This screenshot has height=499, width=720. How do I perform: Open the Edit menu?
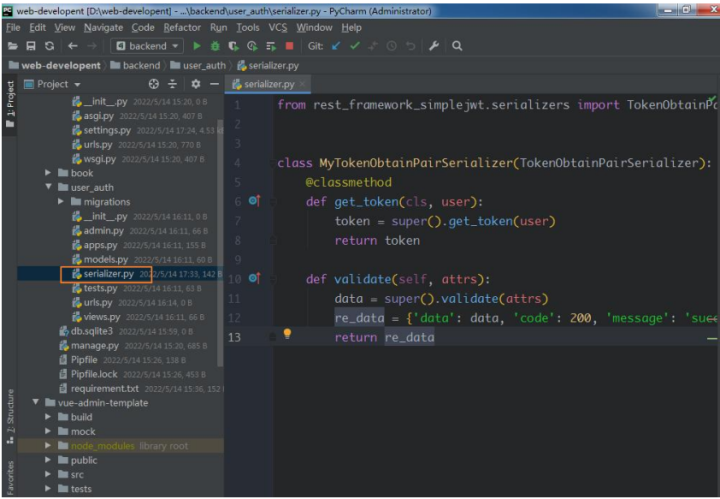pyautogui.click(x=37, y=28)
